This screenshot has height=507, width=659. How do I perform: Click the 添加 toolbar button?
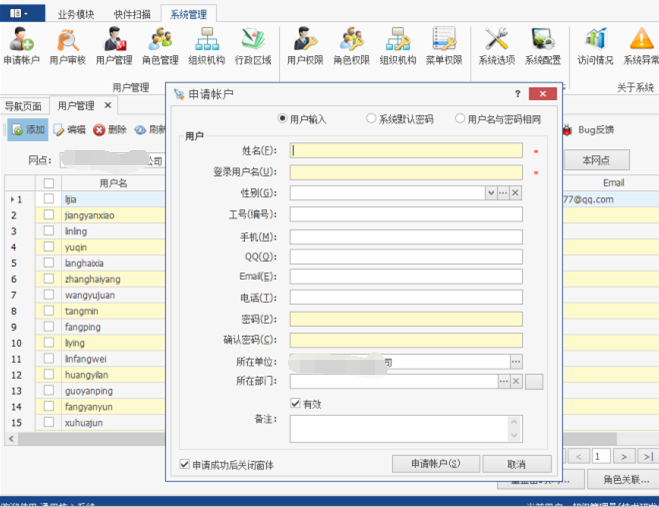(x=28, y=129)
